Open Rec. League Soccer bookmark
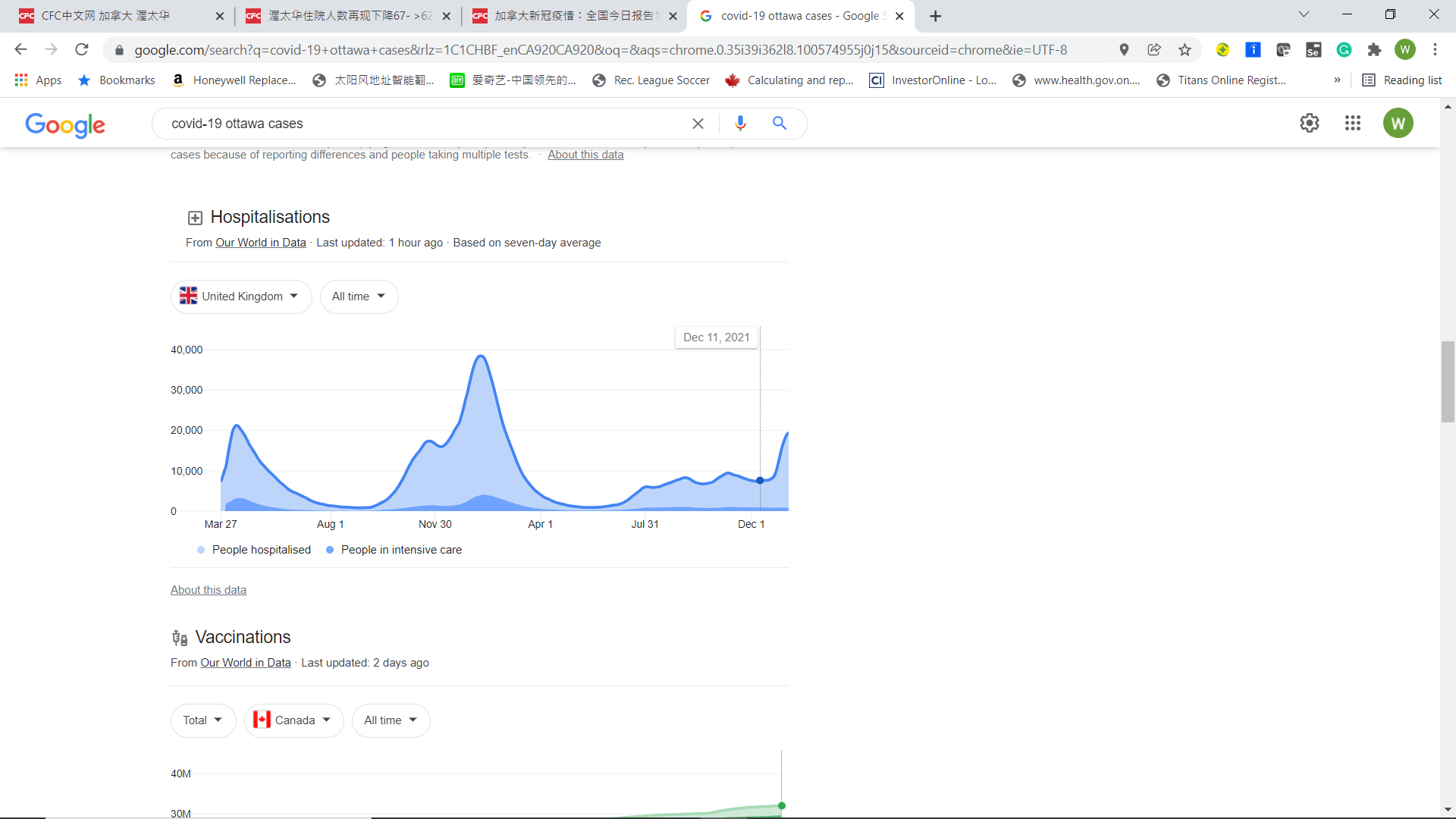 [651, 80]
